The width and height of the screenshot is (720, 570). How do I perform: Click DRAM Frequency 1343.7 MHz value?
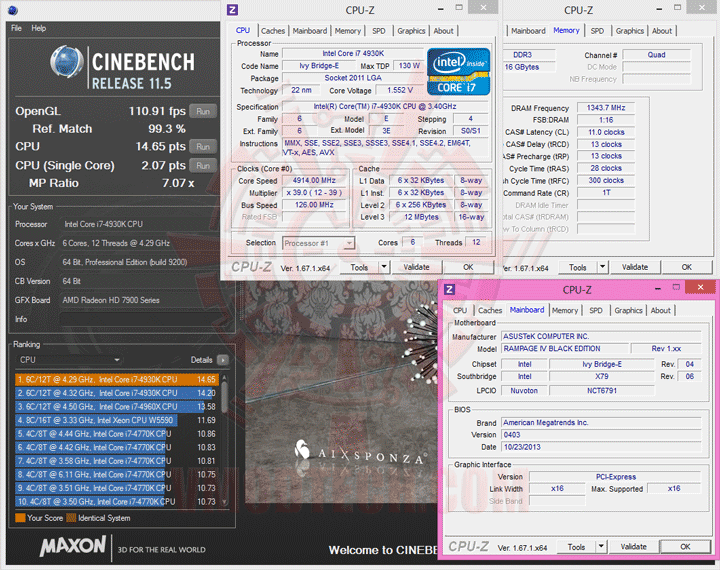click(x=606, y=107)
